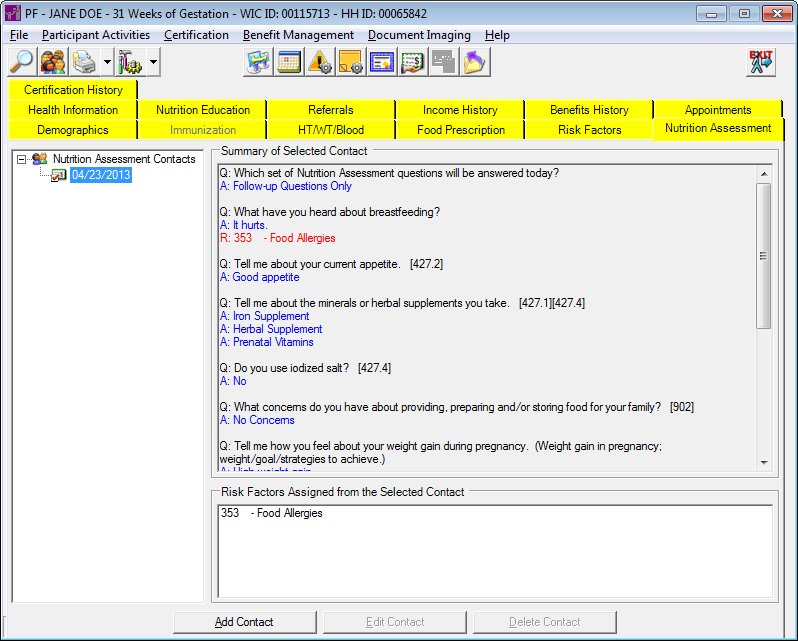Click the Add Contact button
This screenshot has width=798, height=641.
[244, 622]
